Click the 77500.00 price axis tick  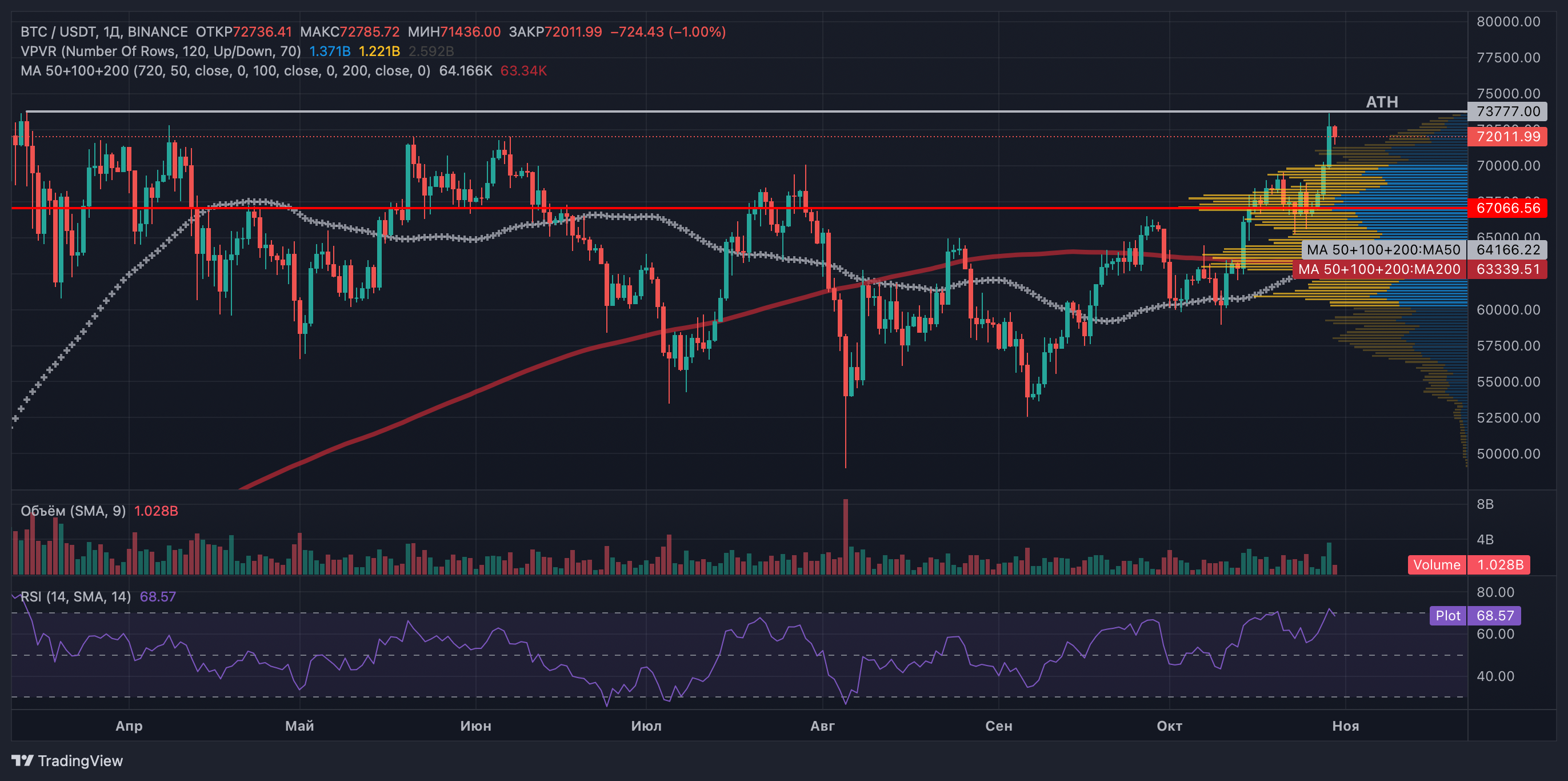tap(1508, 58)
